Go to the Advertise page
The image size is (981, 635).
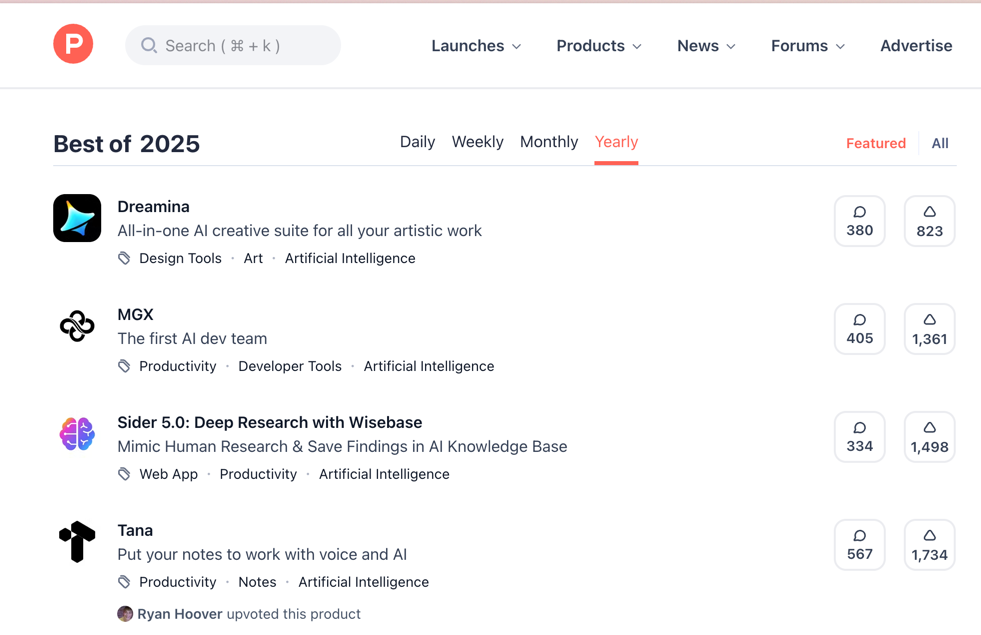tap(915, 46)
